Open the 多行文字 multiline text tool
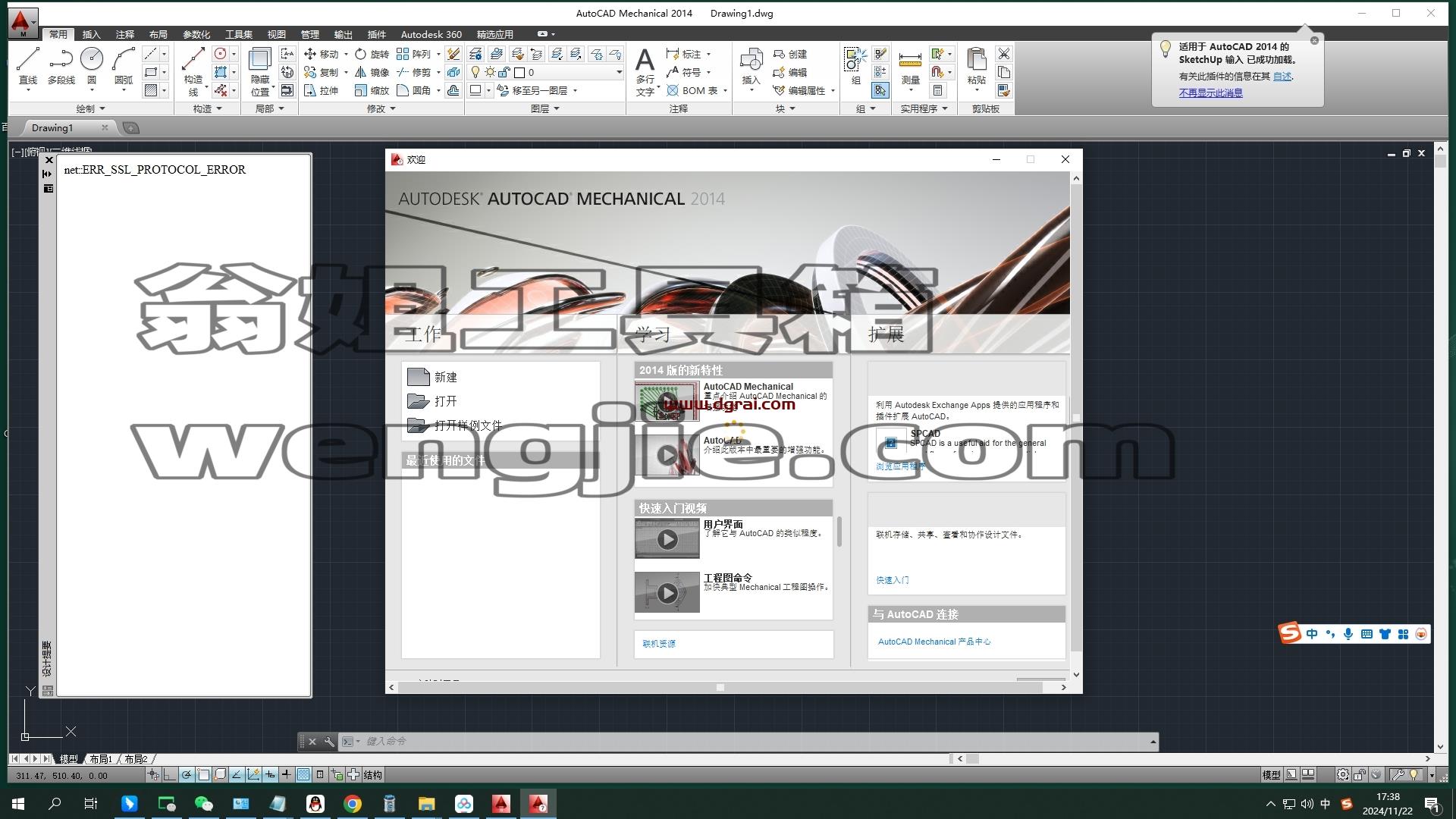The height and width of the screenshot is (819, 1456). point(645,71)
